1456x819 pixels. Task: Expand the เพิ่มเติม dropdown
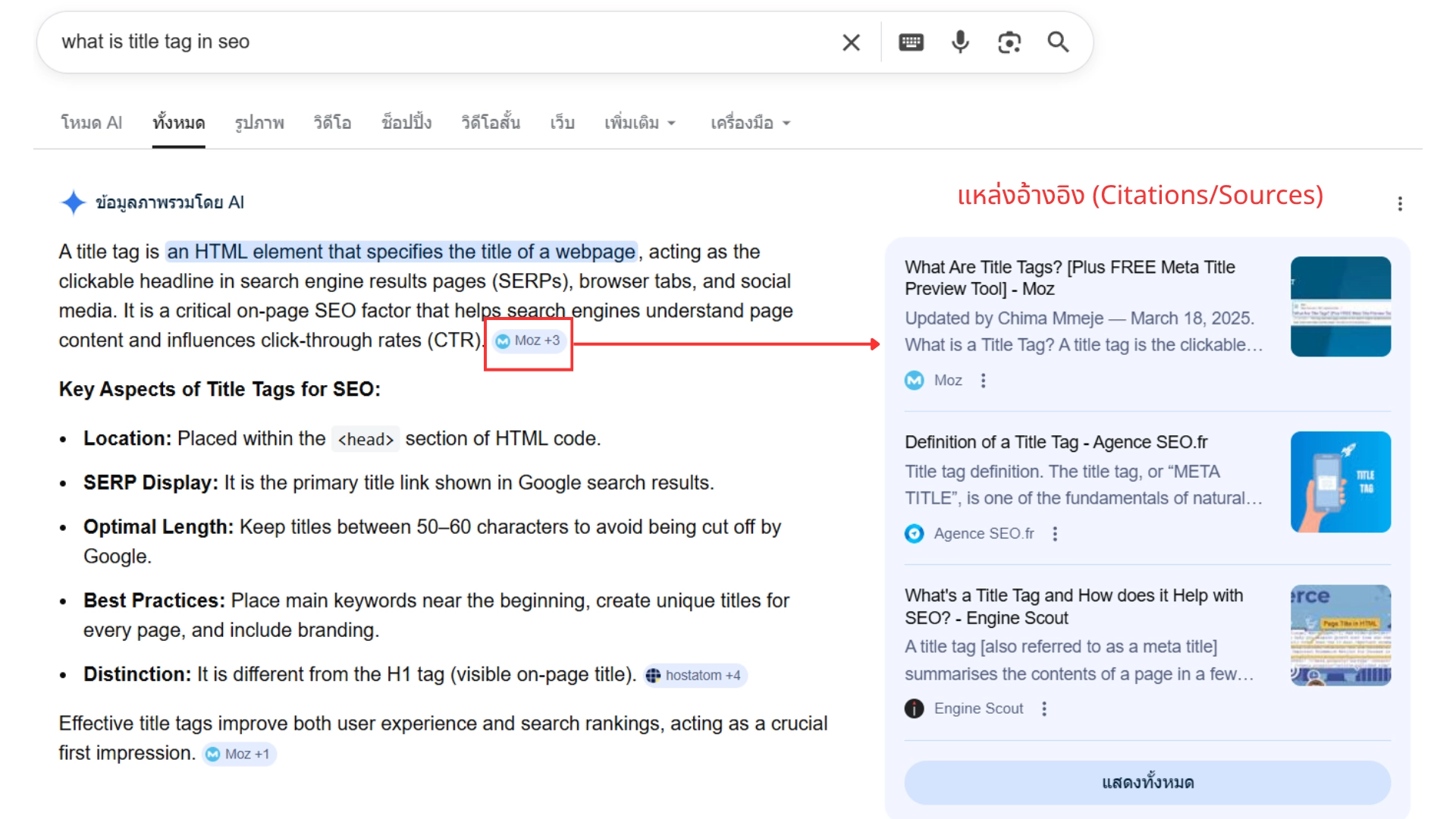tap(639, 123)
